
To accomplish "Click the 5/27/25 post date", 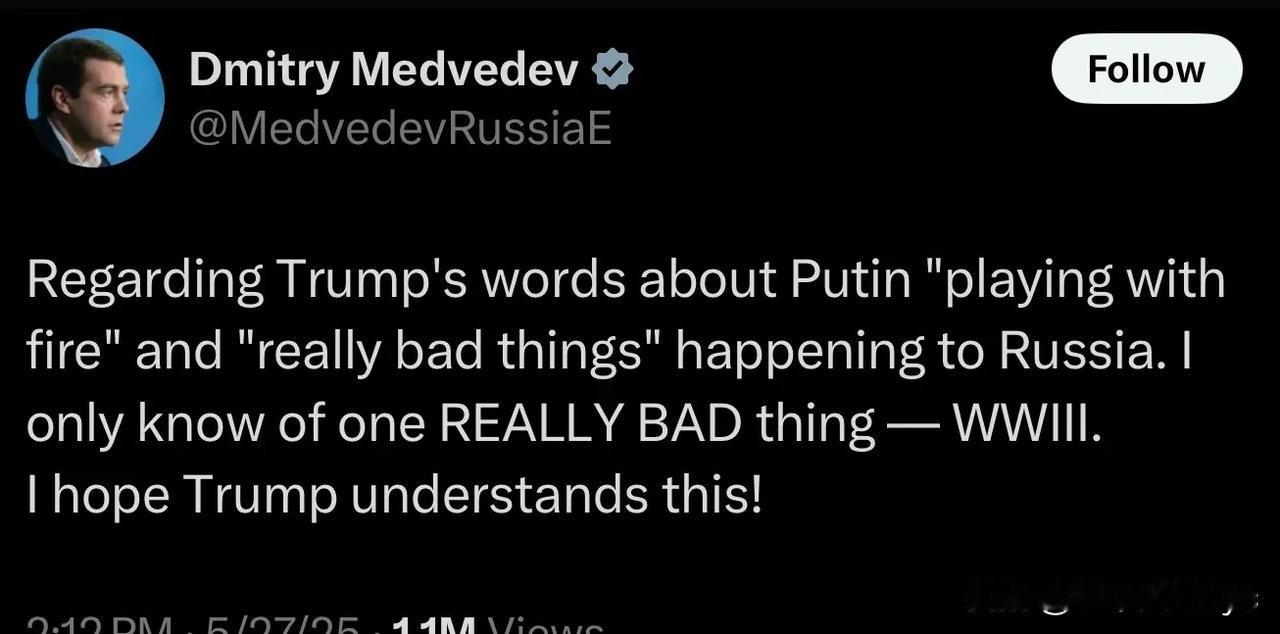I will (282, 625).
